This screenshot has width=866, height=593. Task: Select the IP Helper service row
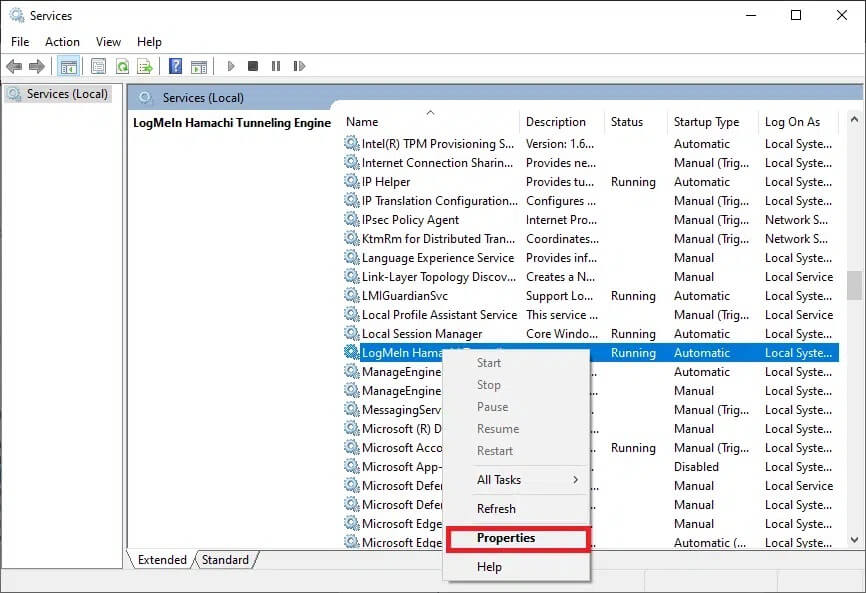click(386, 182)
